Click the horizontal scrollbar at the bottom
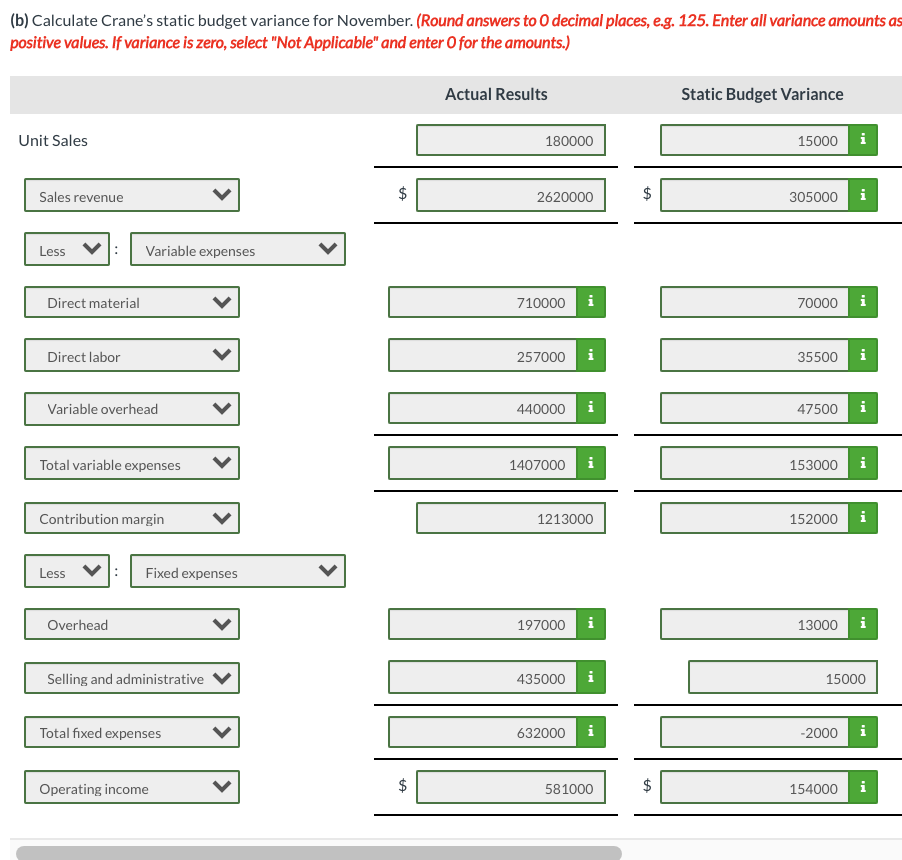 319,853
